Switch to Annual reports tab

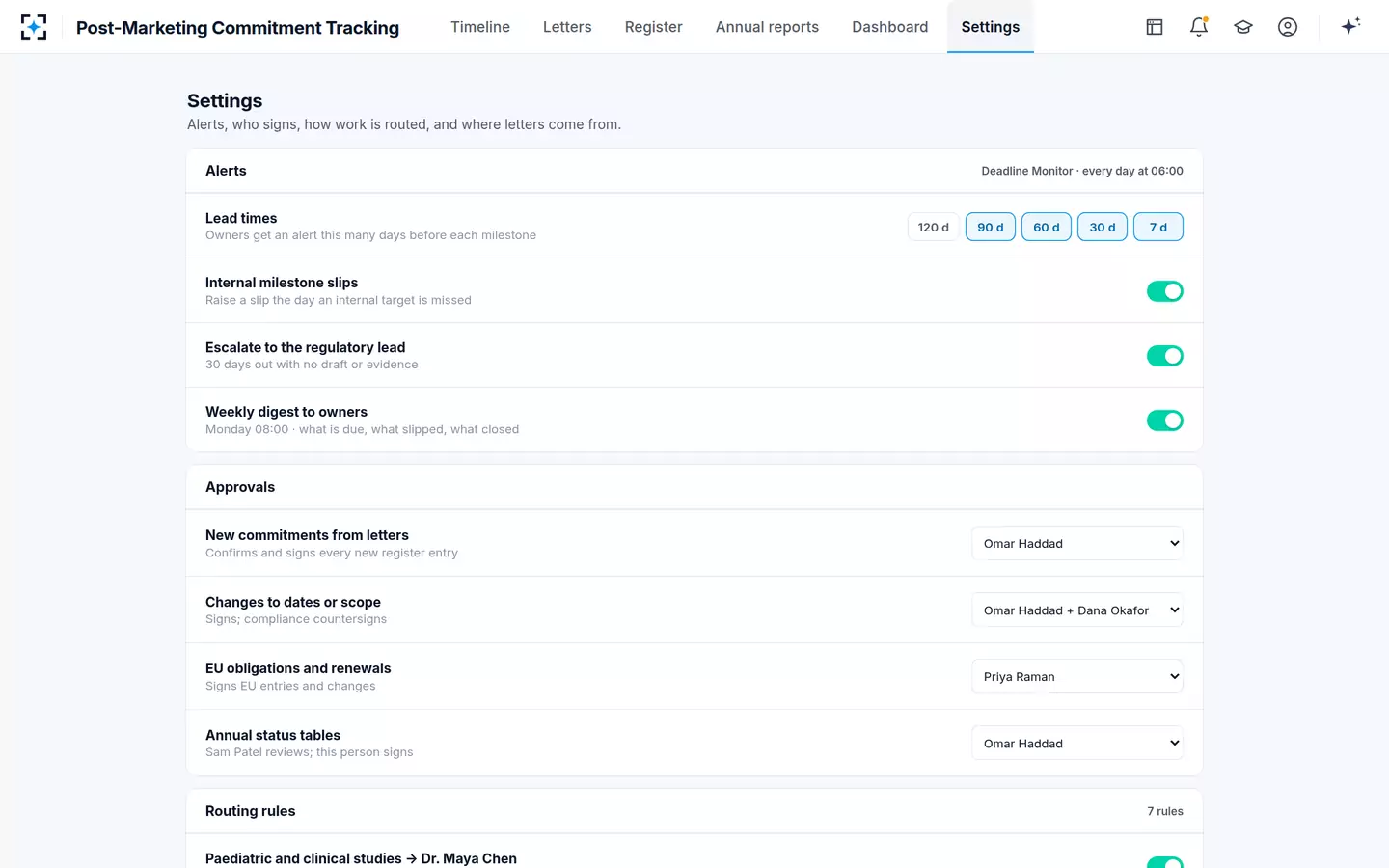click(767, 27)
